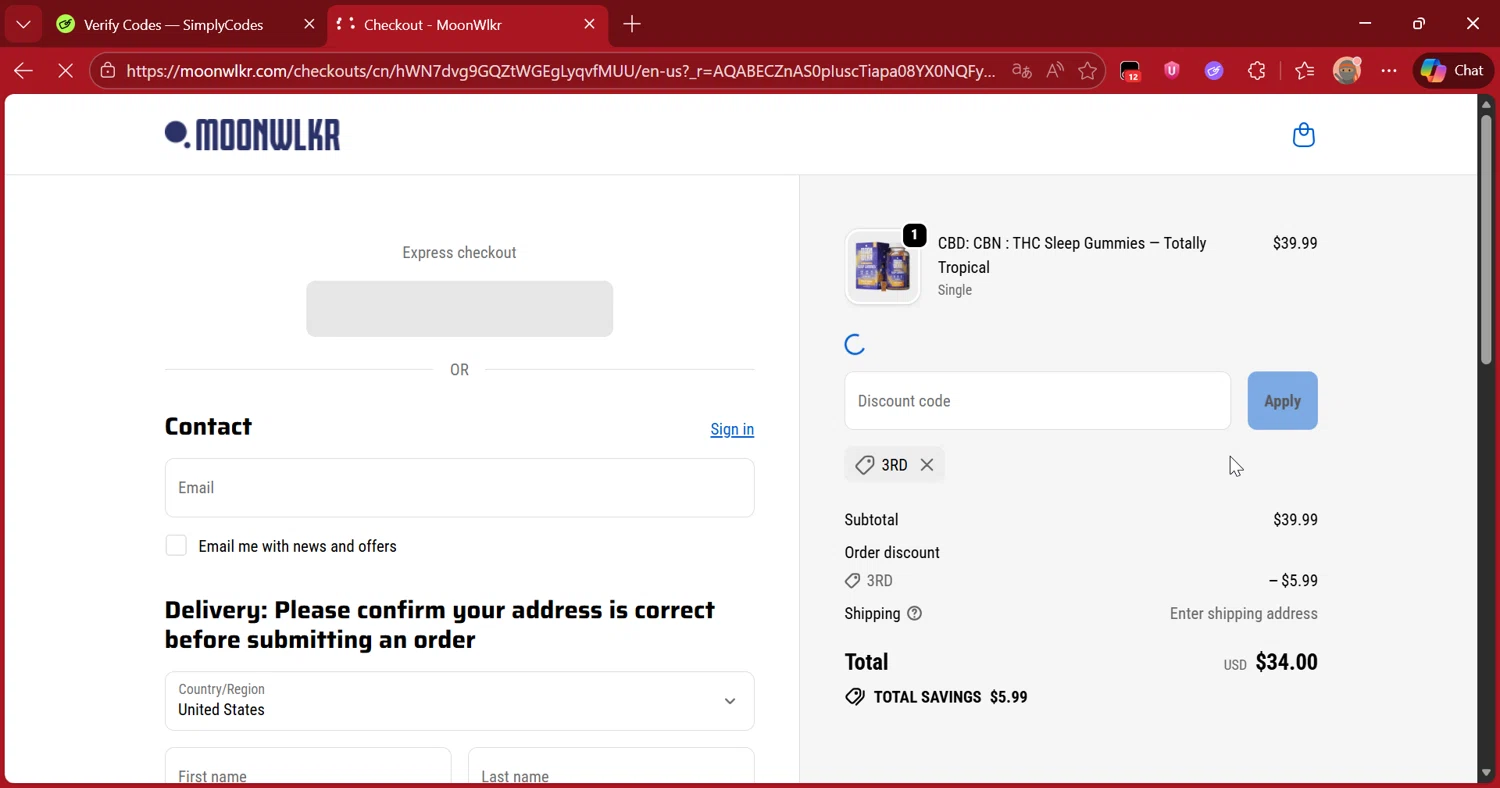This screenshot has width=1500, height=788.
Task: Focus the First name field
Action: pyautogui.click(x=308, y=767)
